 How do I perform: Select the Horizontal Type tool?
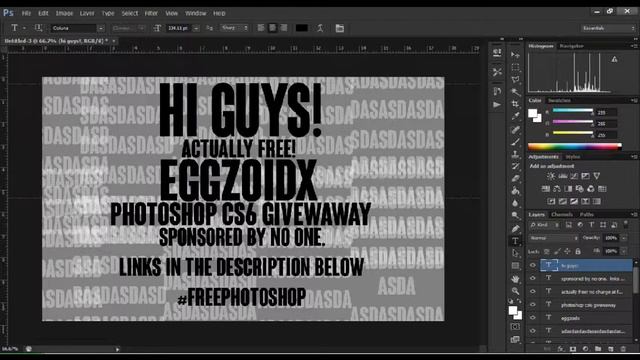(516, 241)
